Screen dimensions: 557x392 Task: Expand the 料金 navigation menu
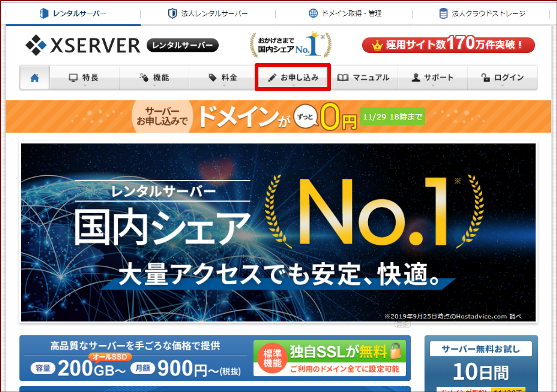pyautogui.click(x=223, y=77)
